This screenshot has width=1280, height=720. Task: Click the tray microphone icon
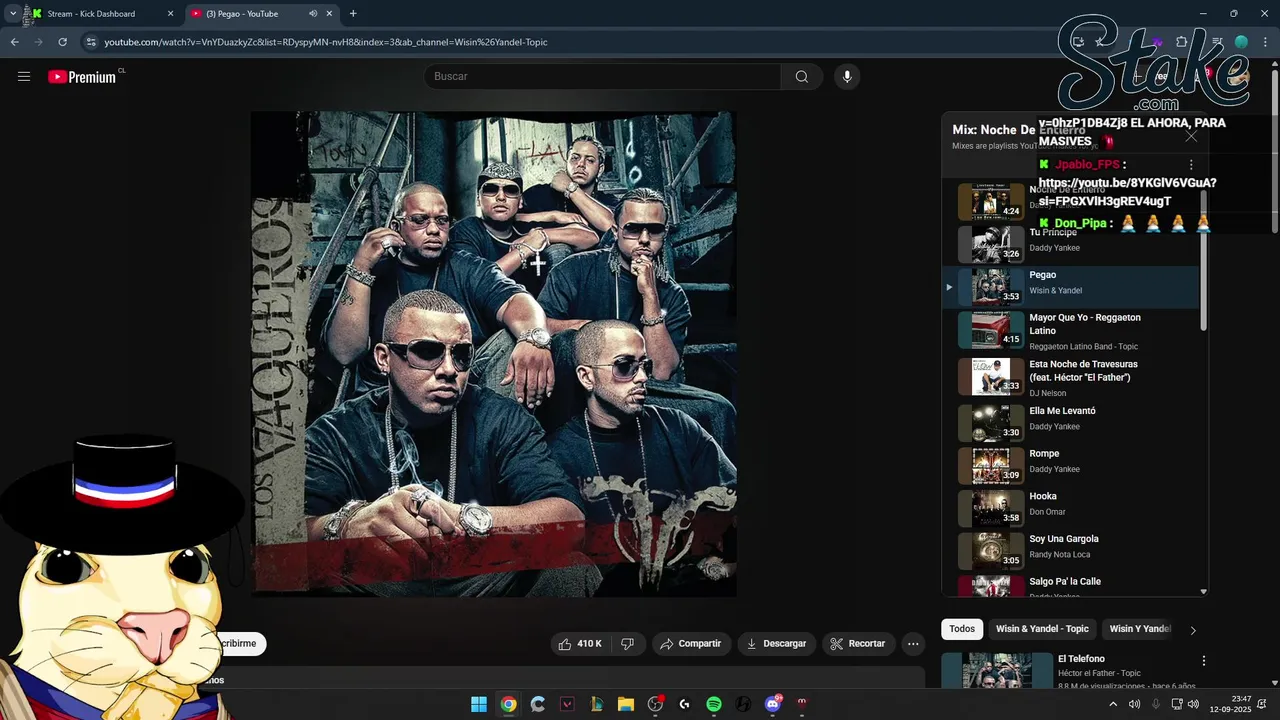(x=1156, y=704)
